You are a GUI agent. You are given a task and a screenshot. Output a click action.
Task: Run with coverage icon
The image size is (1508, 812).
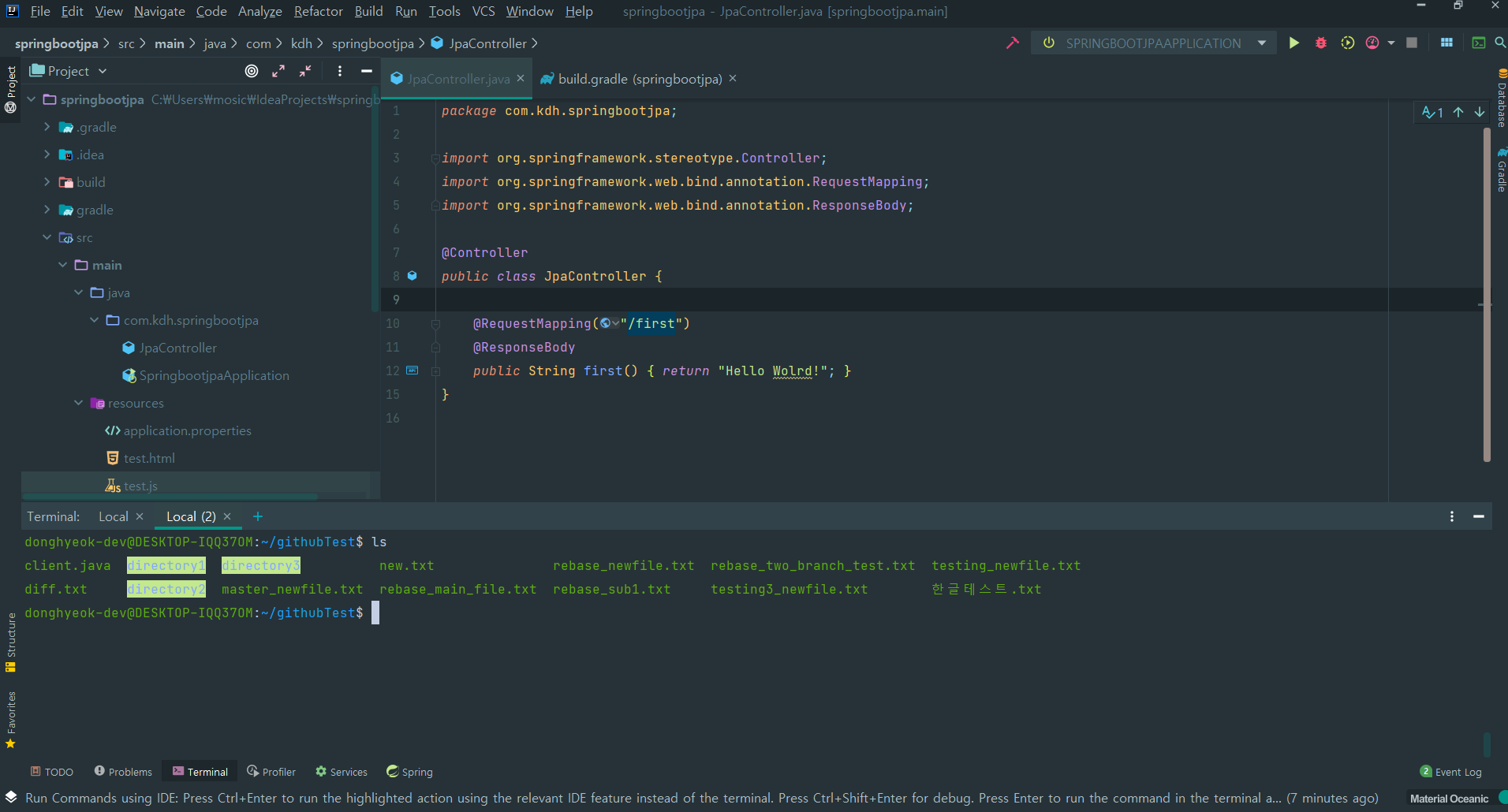(1348, 43)
